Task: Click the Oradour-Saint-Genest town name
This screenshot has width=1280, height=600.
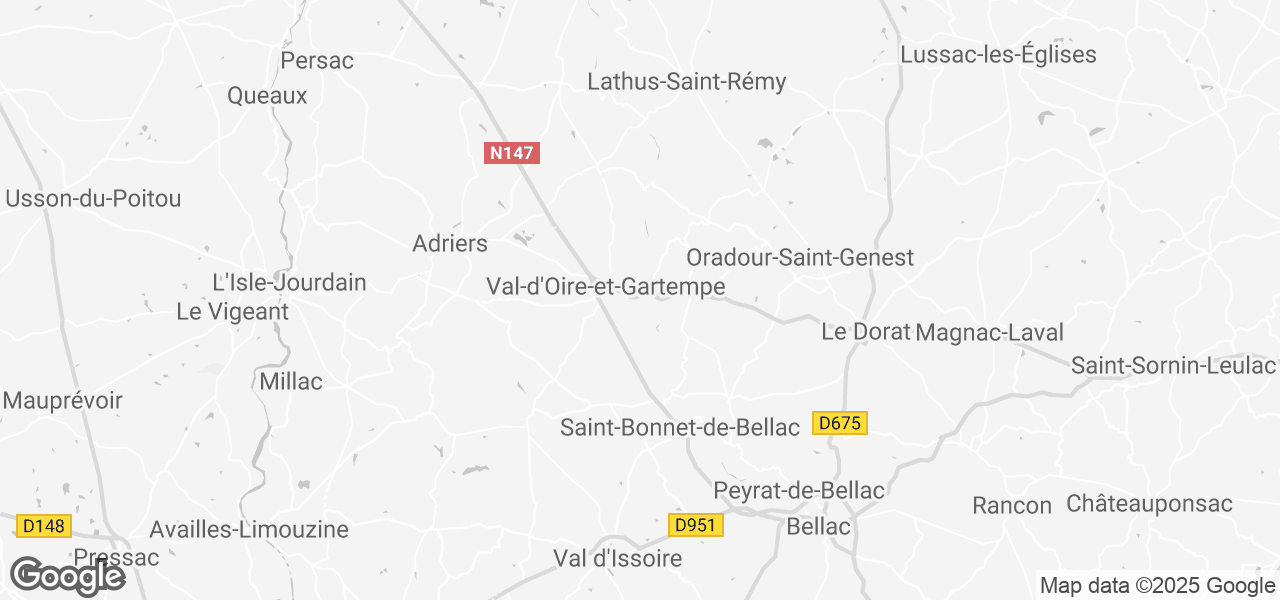Action: [800, 258]
